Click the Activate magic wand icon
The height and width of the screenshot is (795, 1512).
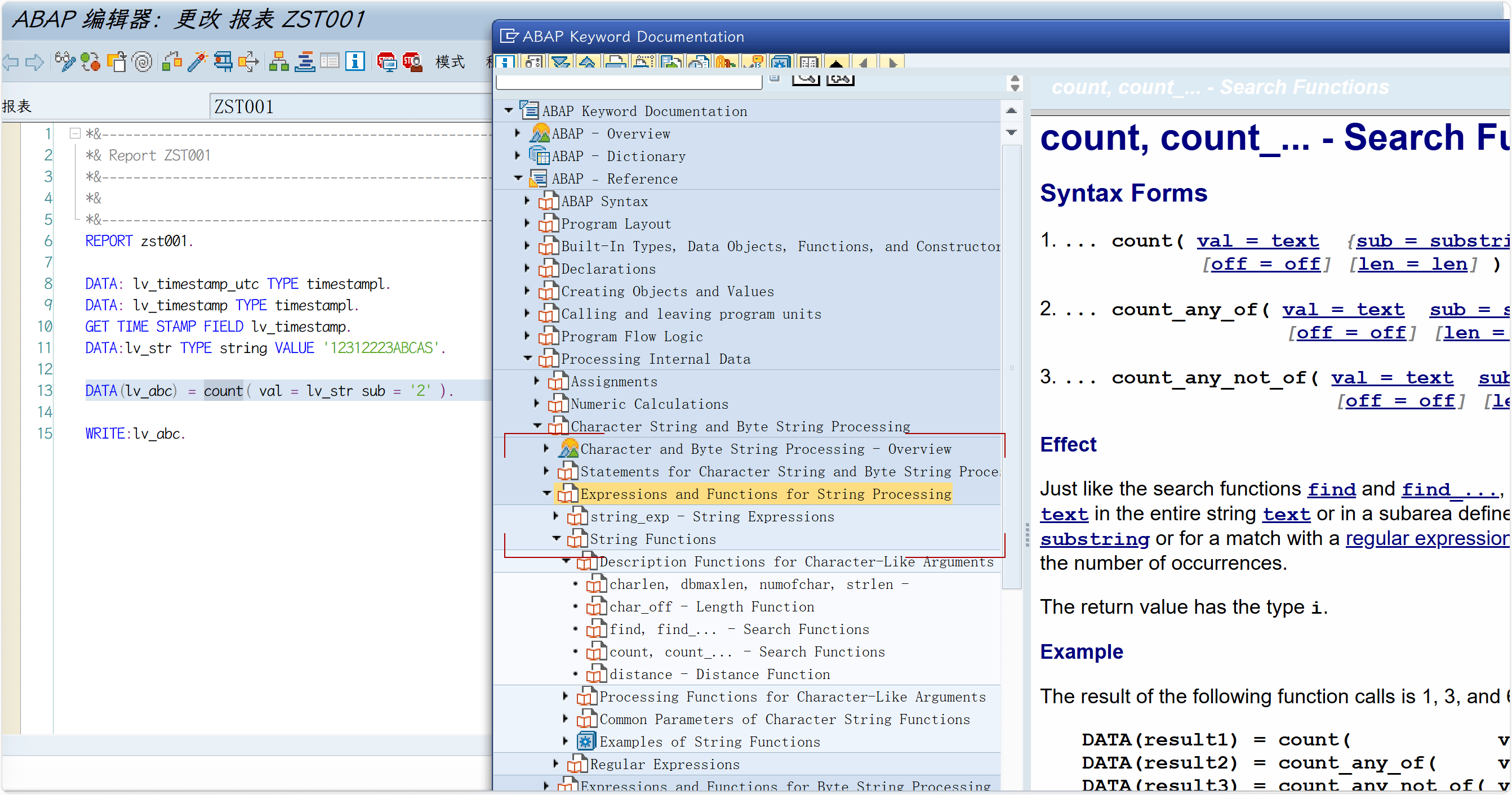[198, 61]
